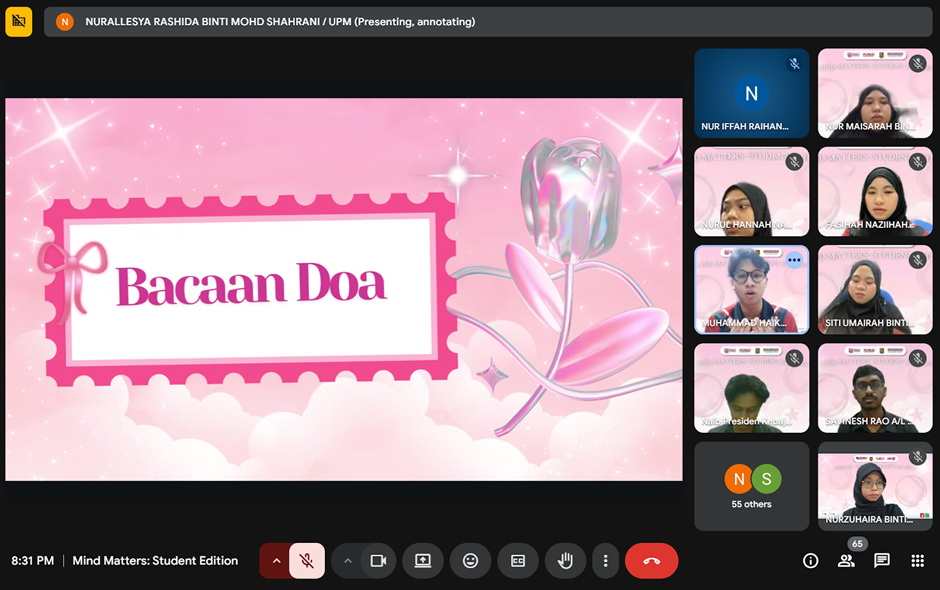Open more options three-dot menu
940x590 pixels.
605,561
